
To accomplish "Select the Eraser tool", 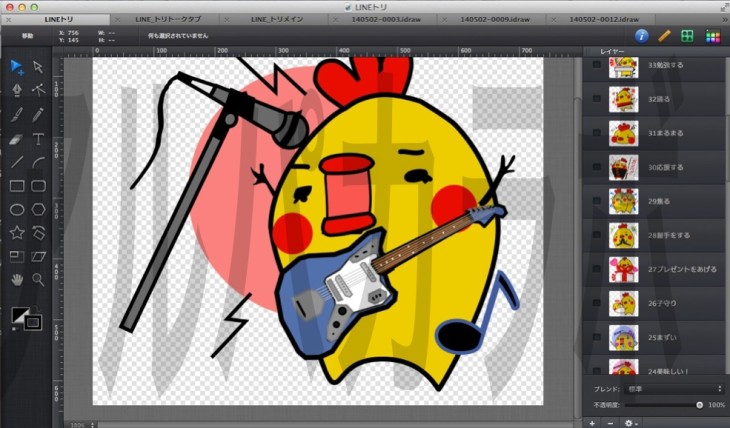I will tap(17, 139).
